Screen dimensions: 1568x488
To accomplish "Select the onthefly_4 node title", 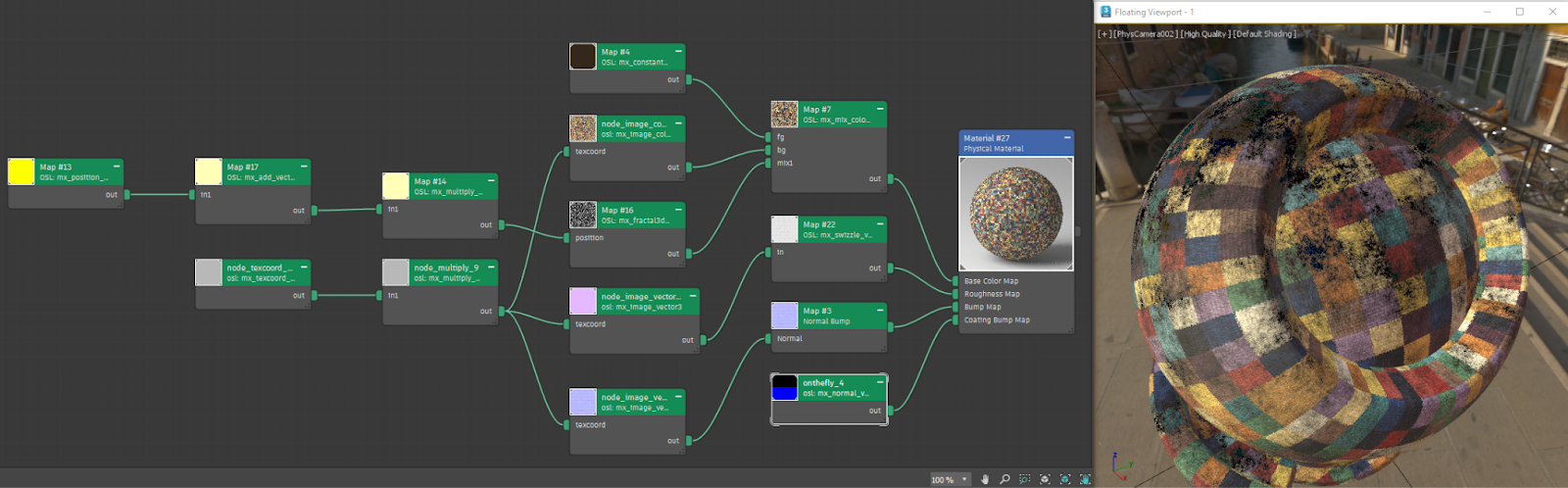I will (x=823, y=383).
